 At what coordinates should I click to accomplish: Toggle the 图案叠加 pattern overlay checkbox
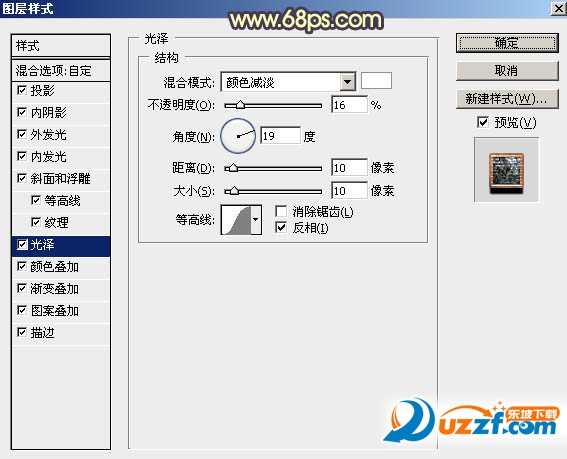click(x=22, y=310)
